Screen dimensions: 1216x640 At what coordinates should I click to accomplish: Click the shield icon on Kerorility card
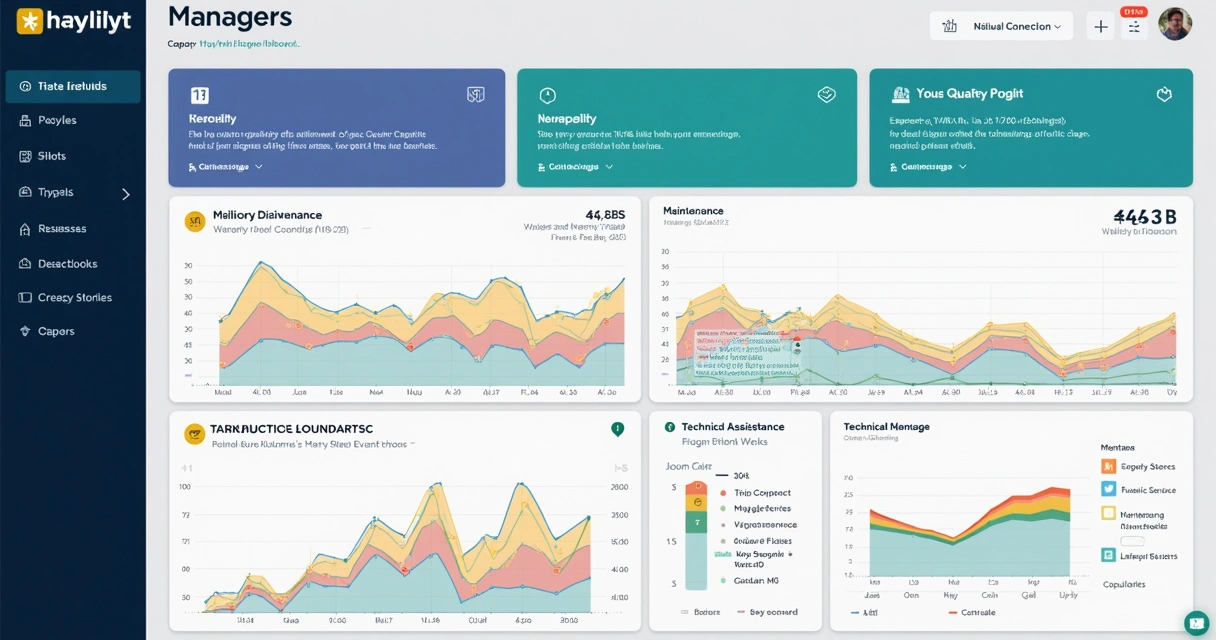pyautogui.click(x=476, y=95)
